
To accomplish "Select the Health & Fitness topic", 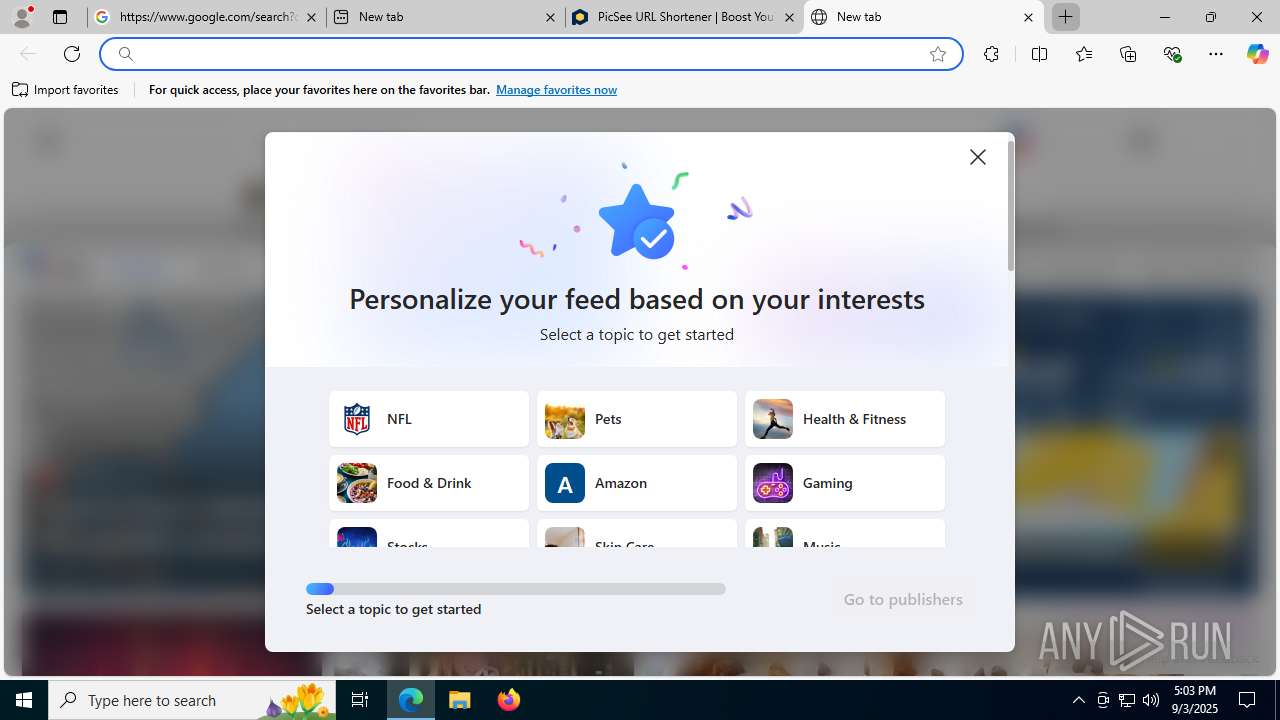I will point(845,419).
